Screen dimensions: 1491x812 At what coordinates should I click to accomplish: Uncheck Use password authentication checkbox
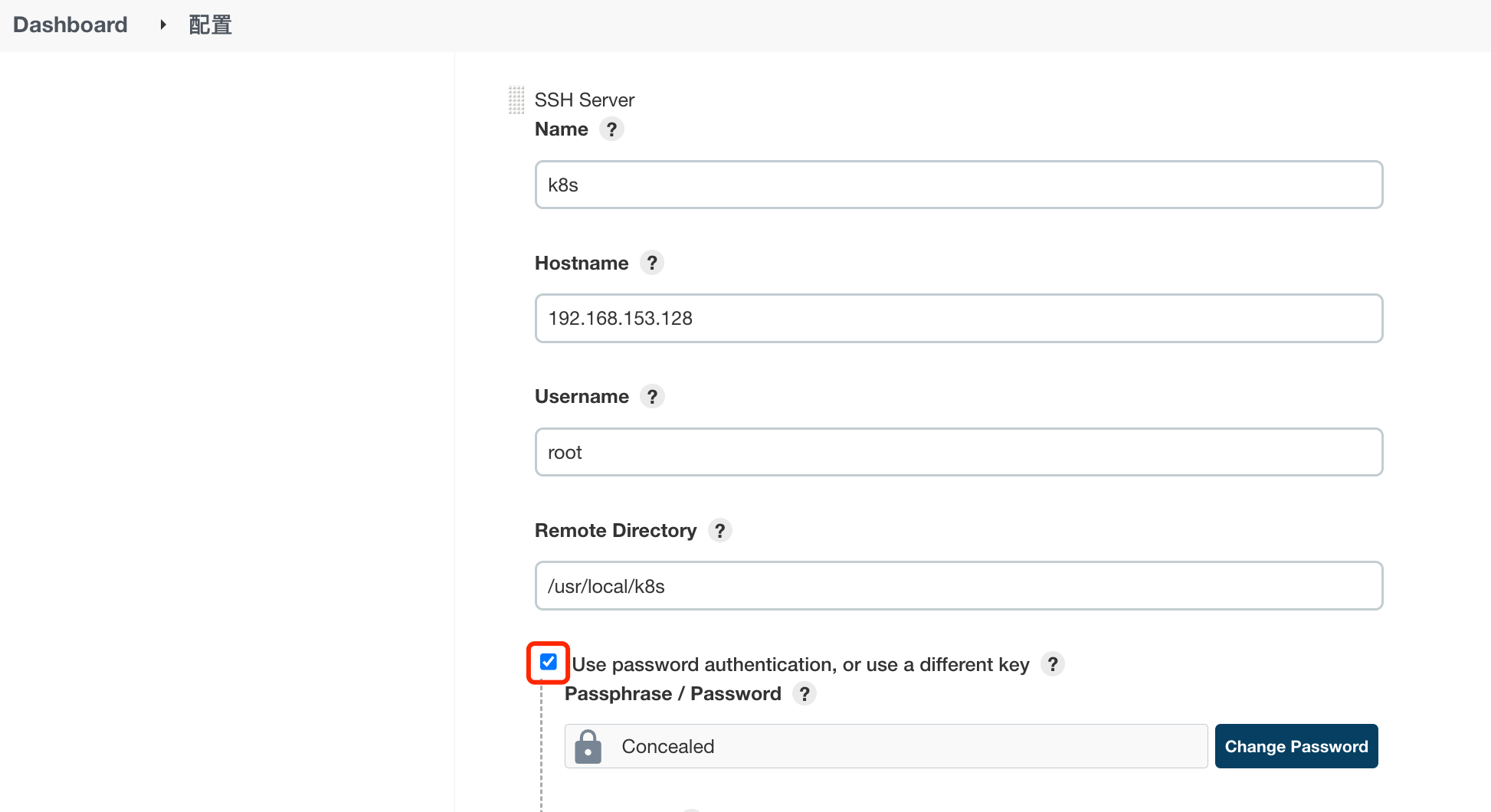[x=549, y=662]
